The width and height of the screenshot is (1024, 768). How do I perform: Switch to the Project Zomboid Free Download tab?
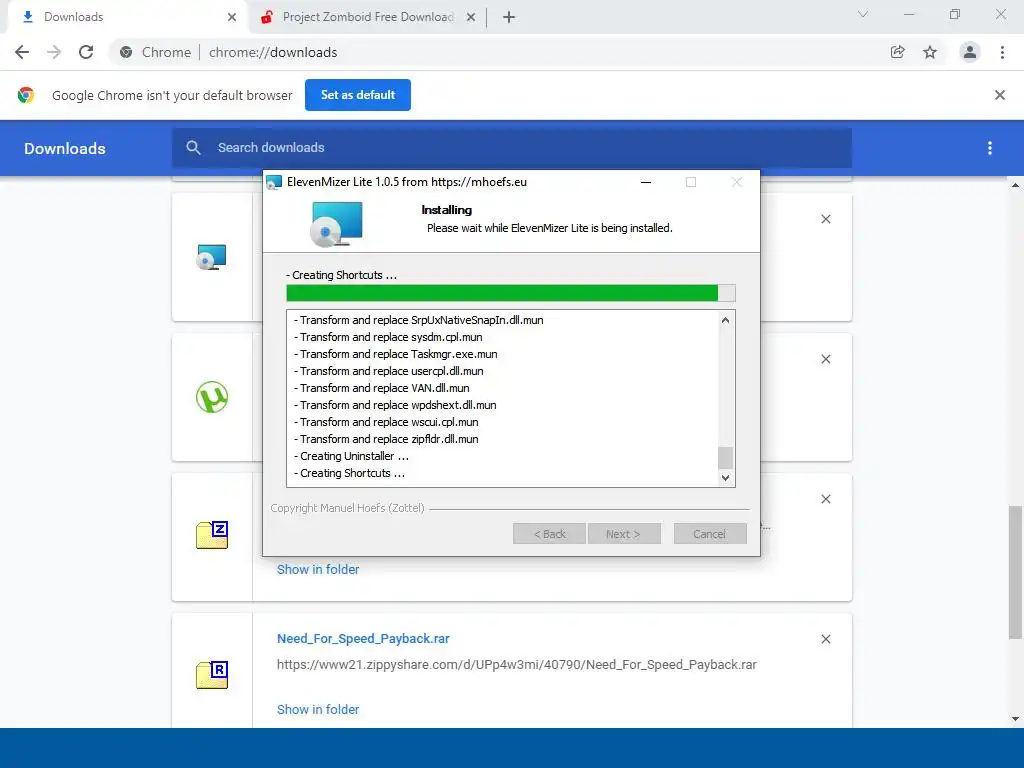tap(368, 17)
